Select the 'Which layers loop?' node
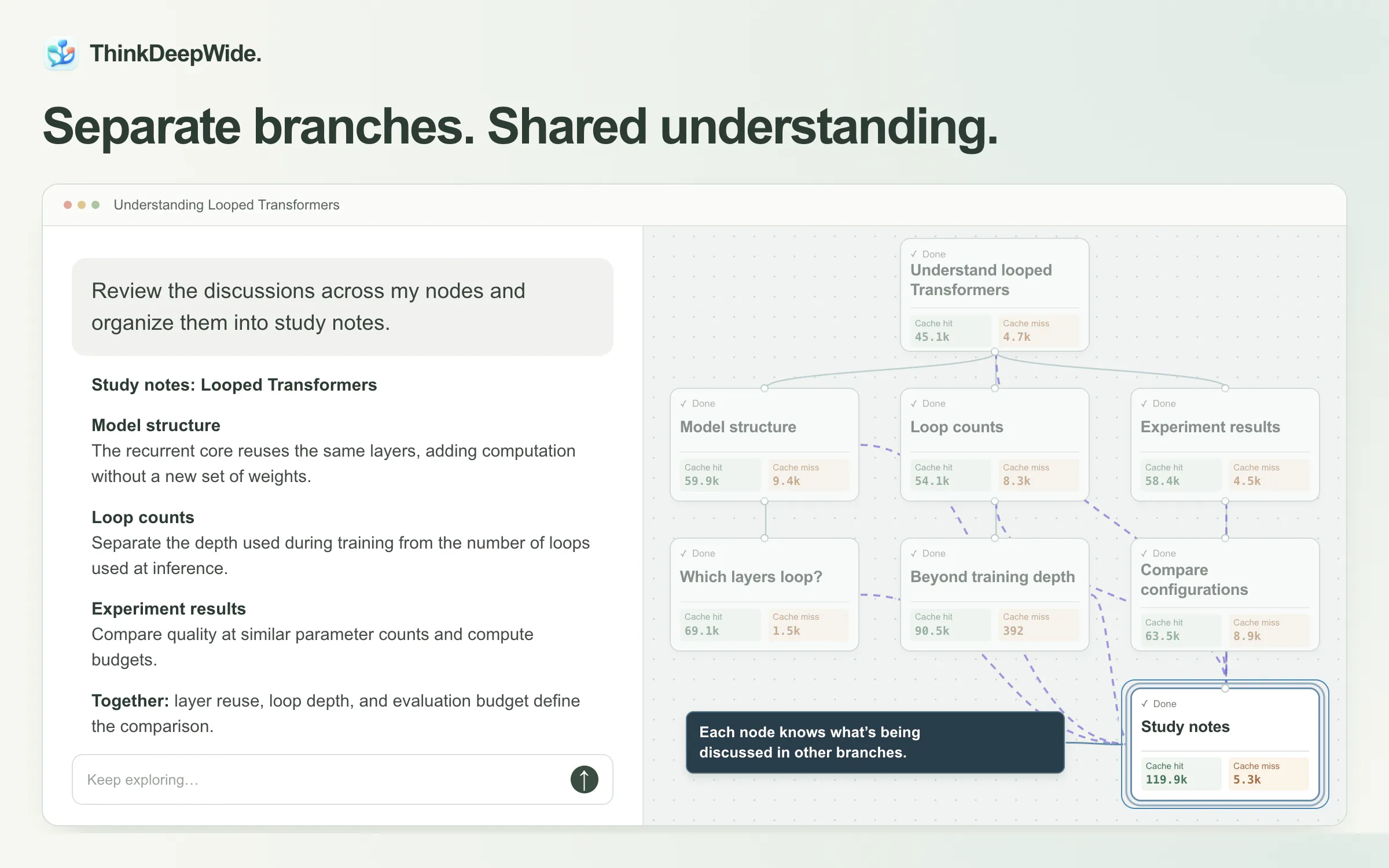 764,594
